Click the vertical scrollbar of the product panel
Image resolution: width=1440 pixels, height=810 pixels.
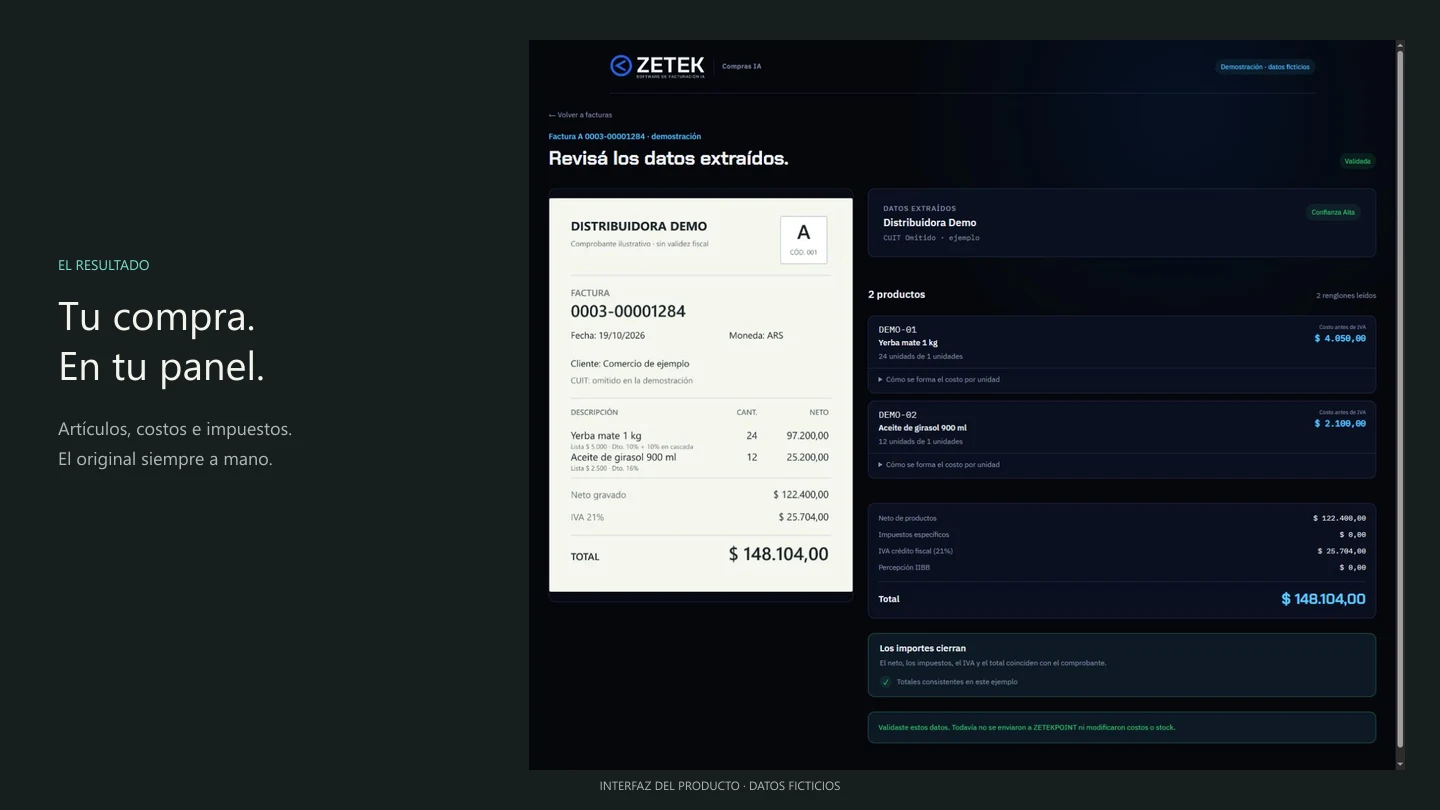point(1400,400)
